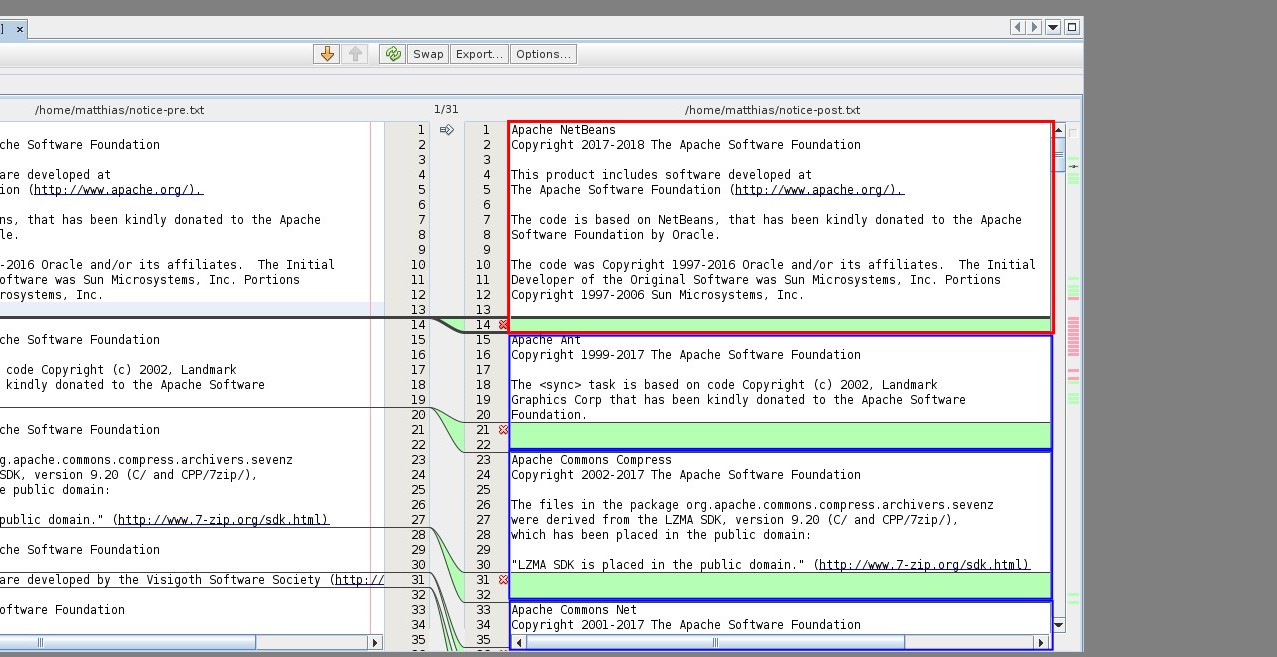Click the Swap button
The height and width of the screenshot is (657, 1277).
click(428, 54)
